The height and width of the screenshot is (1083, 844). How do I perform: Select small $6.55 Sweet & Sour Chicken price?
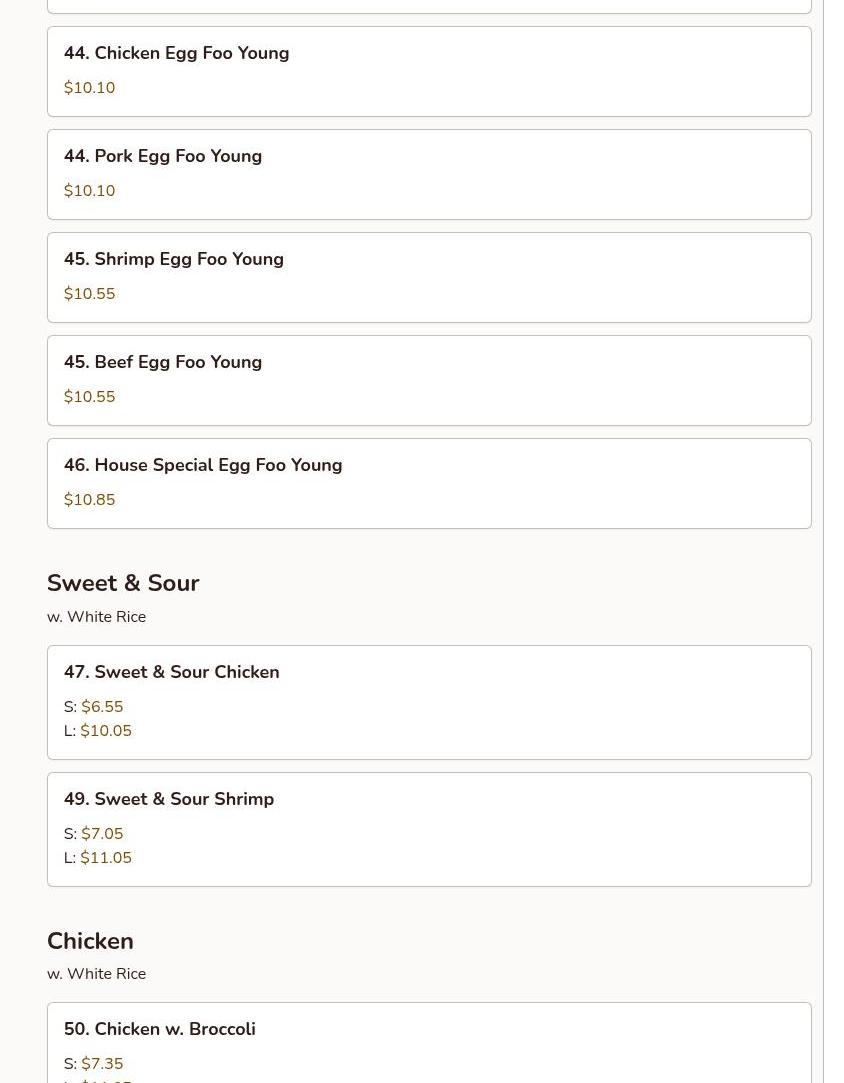click(102, 707)
